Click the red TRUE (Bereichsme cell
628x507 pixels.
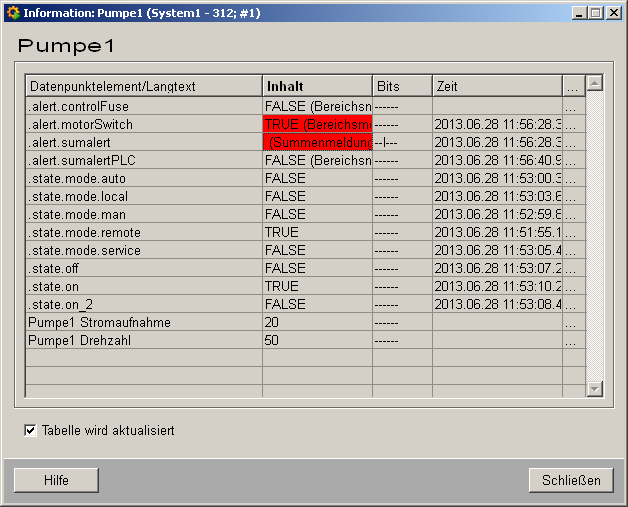[318, 124]
